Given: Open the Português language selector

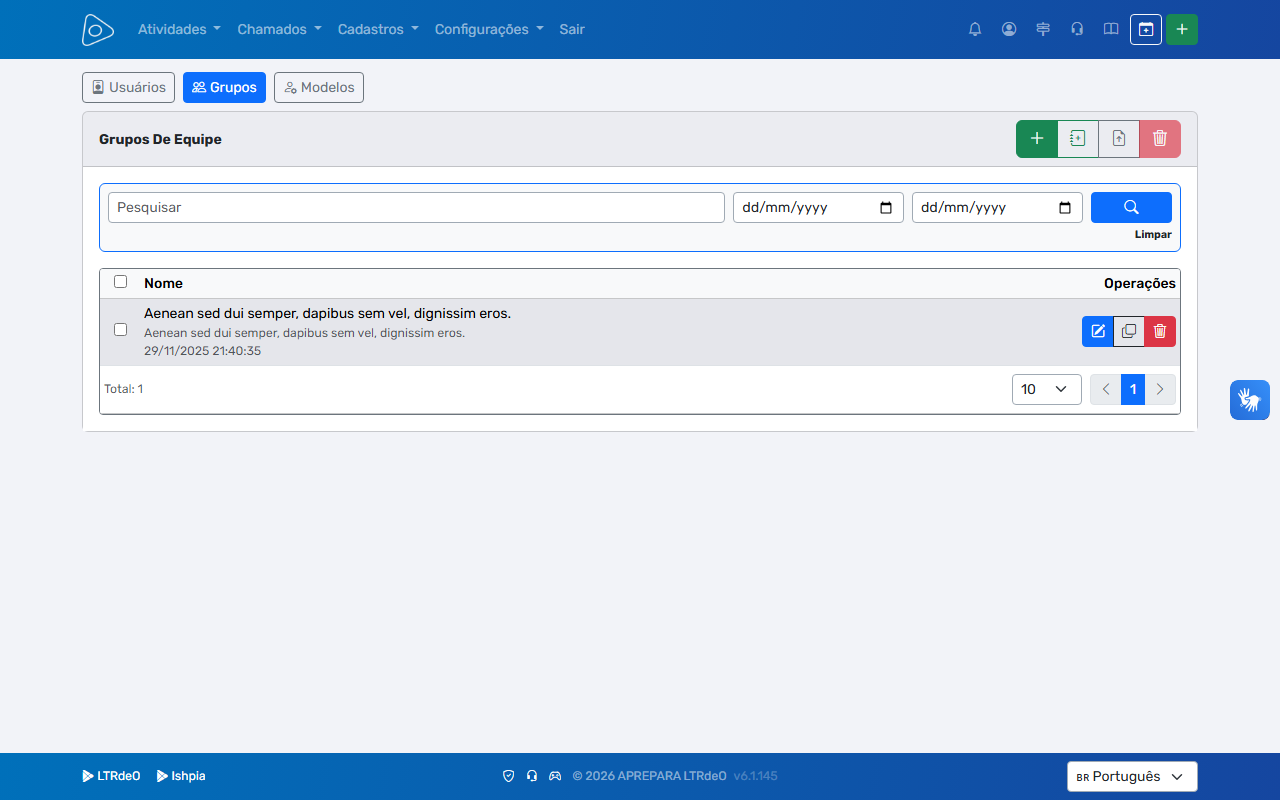Looking at the screenshot, I should click(x=1132, y=776).
